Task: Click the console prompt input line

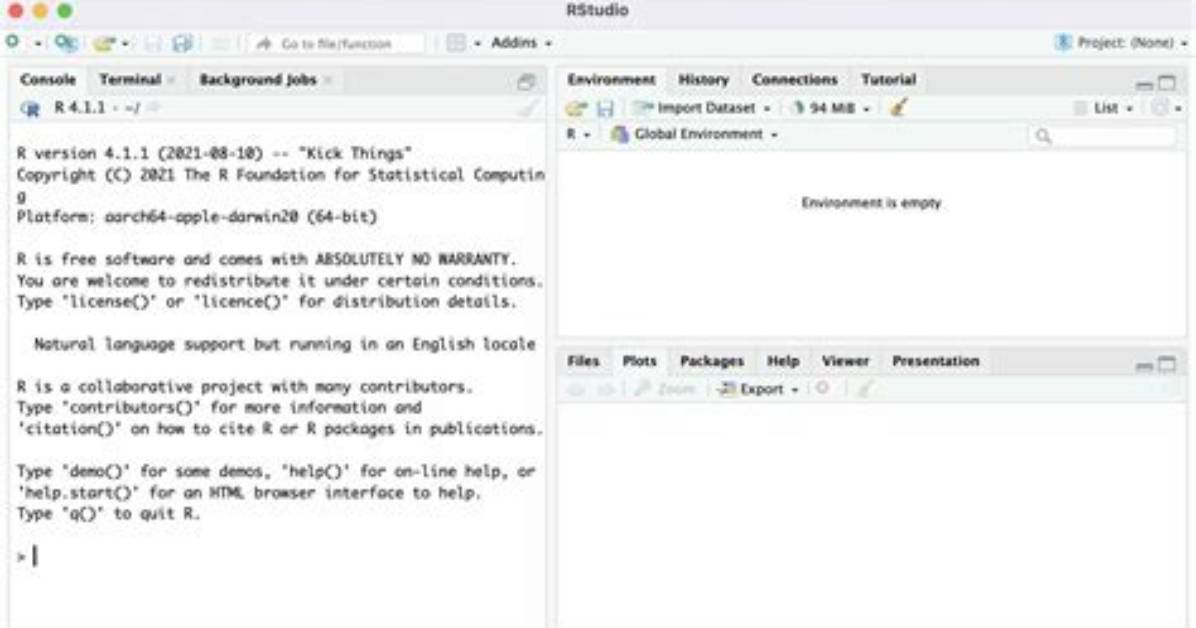Action: 278,556
